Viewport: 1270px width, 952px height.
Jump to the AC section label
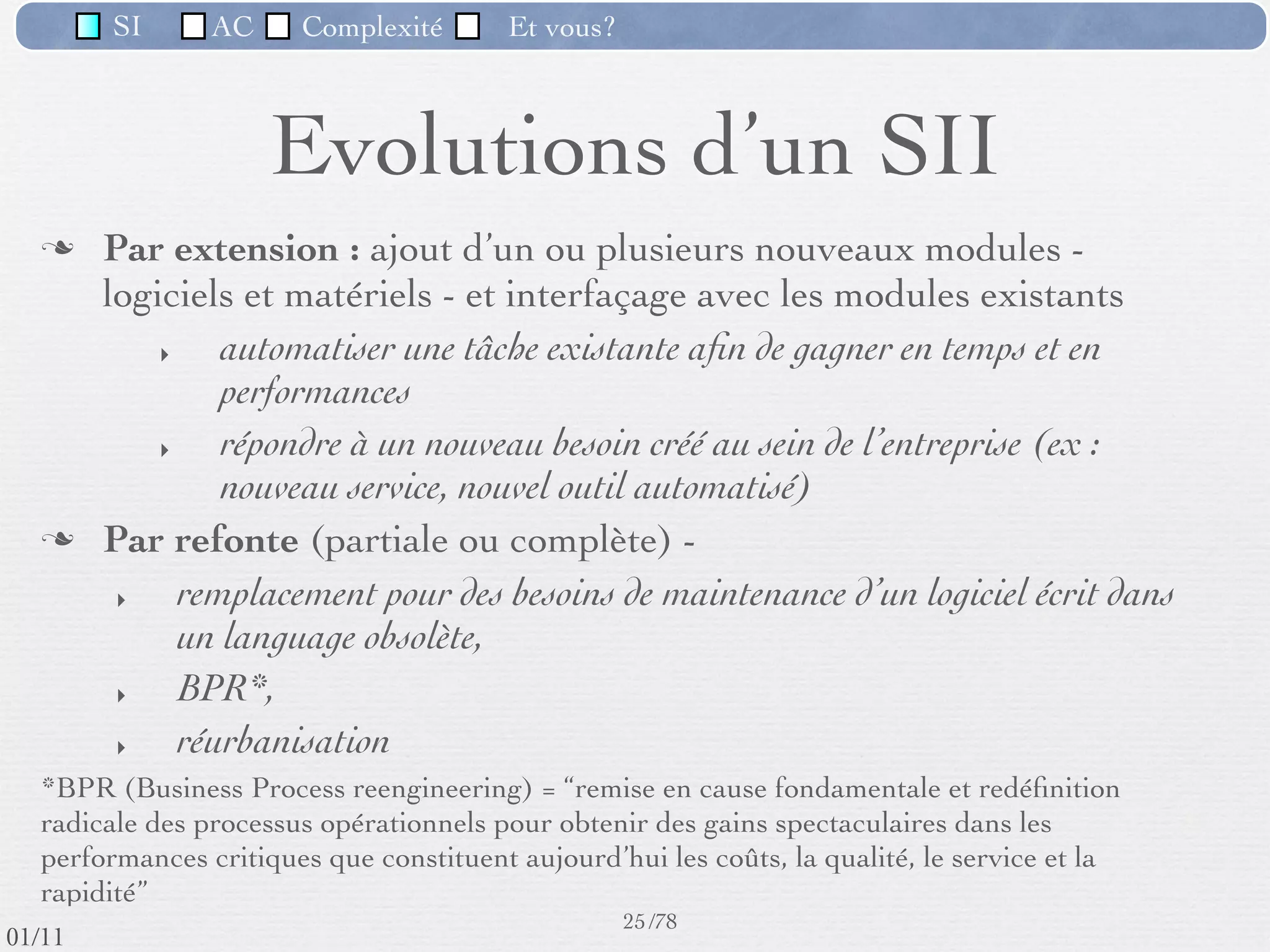click(x=233, y=27)
